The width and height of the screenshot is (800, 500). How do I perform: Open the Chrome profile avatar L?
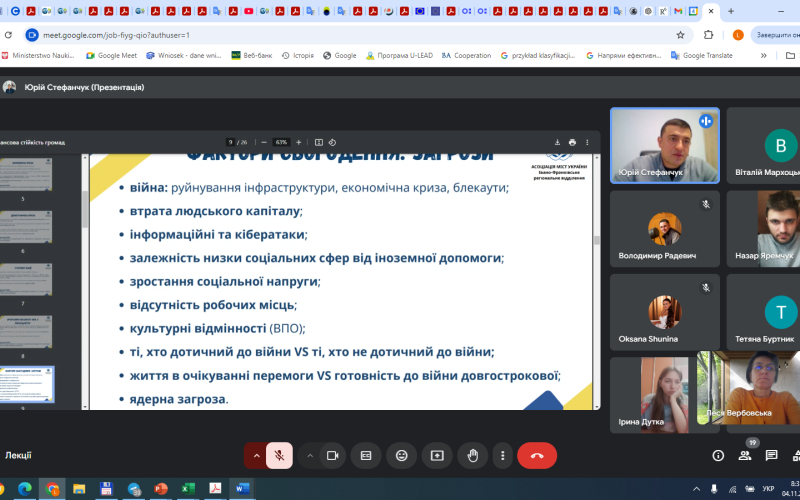pos(738,35)
